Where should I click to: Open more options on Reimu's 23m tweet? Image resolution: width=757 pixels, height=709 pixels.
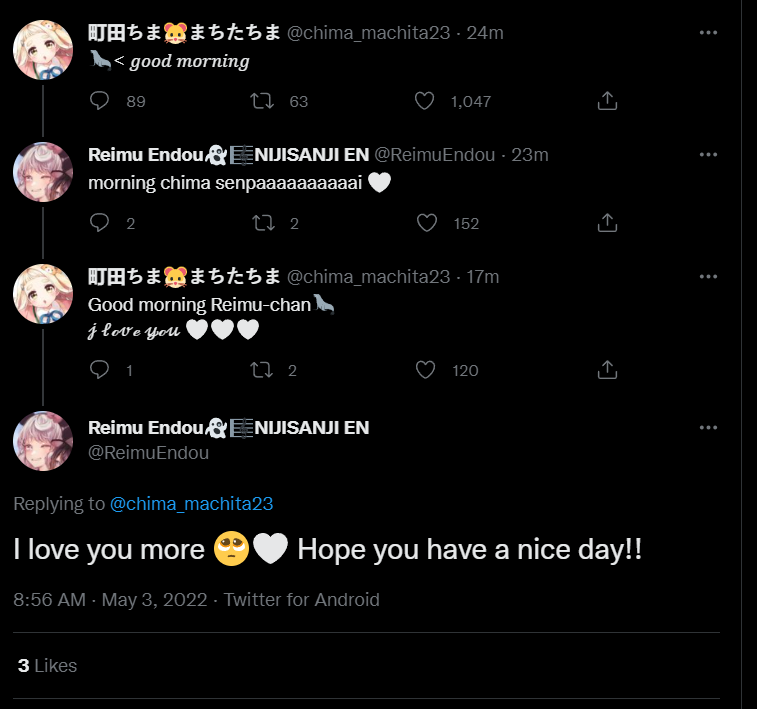pyautogui.click(x=708, y=155)
